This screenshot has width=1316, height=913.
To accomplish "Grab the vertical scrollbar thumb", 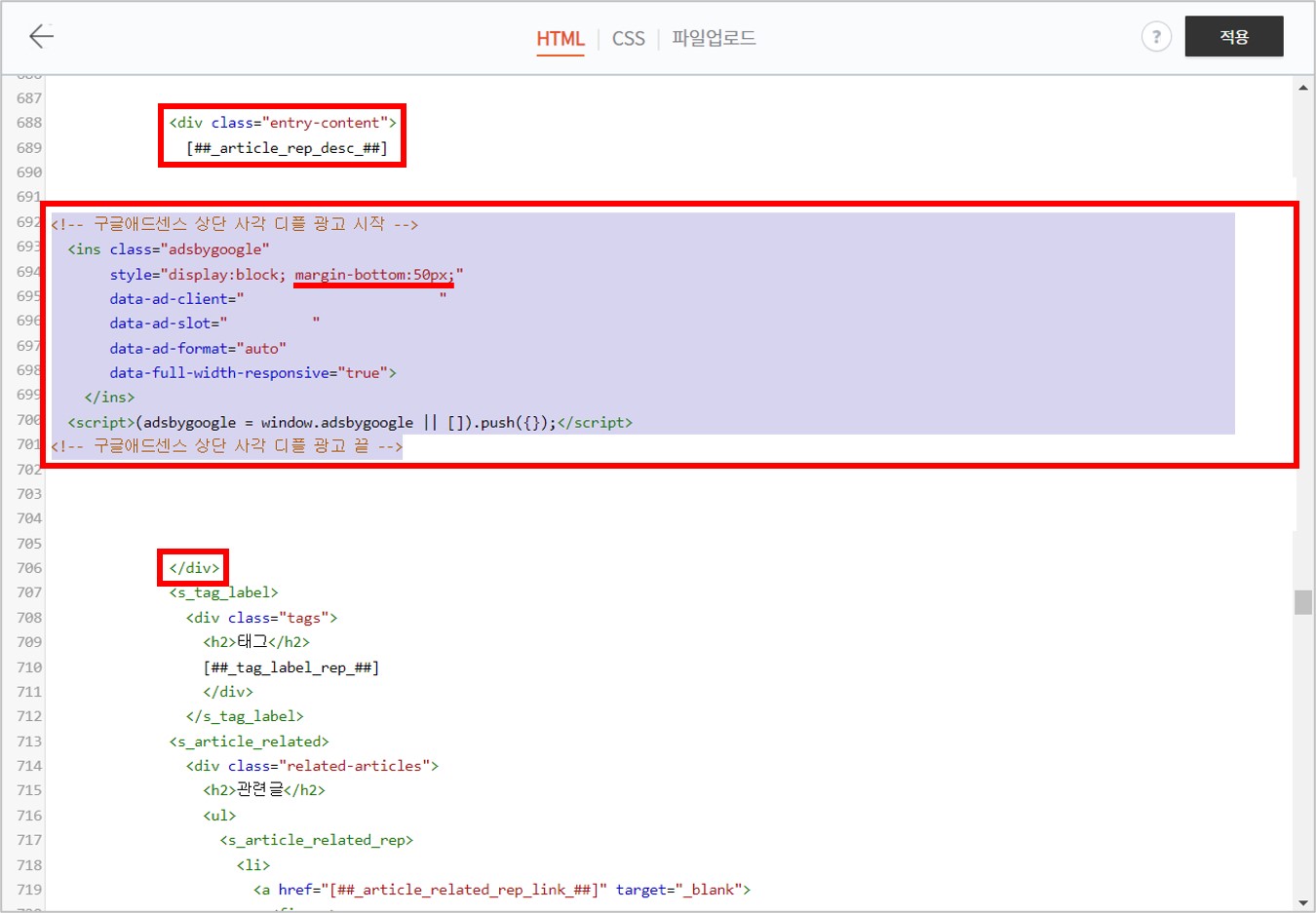I will [1303, 602].
